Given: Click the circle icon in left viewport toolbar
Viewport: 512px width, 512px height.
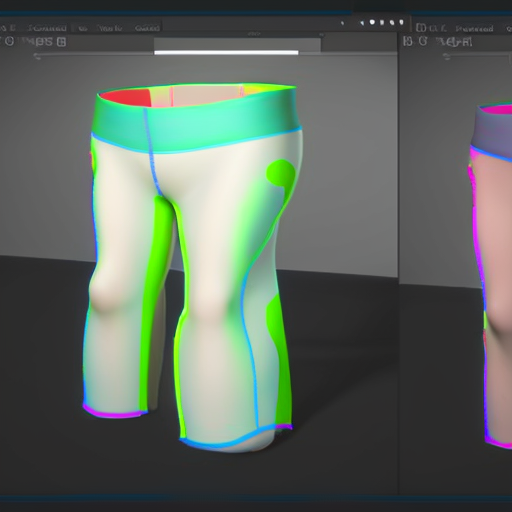Looking at the screenshot, I should (10, 41).
